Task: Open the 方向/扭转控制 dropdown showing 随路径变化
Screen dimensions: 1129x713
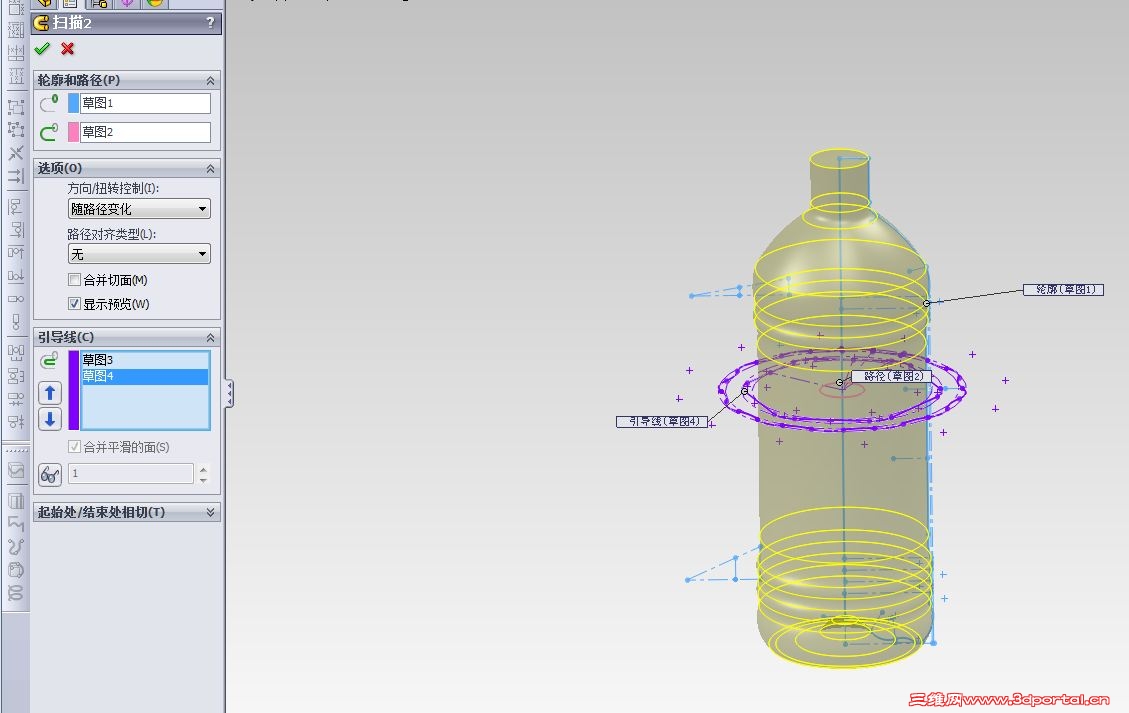Action: coord(139,209)
